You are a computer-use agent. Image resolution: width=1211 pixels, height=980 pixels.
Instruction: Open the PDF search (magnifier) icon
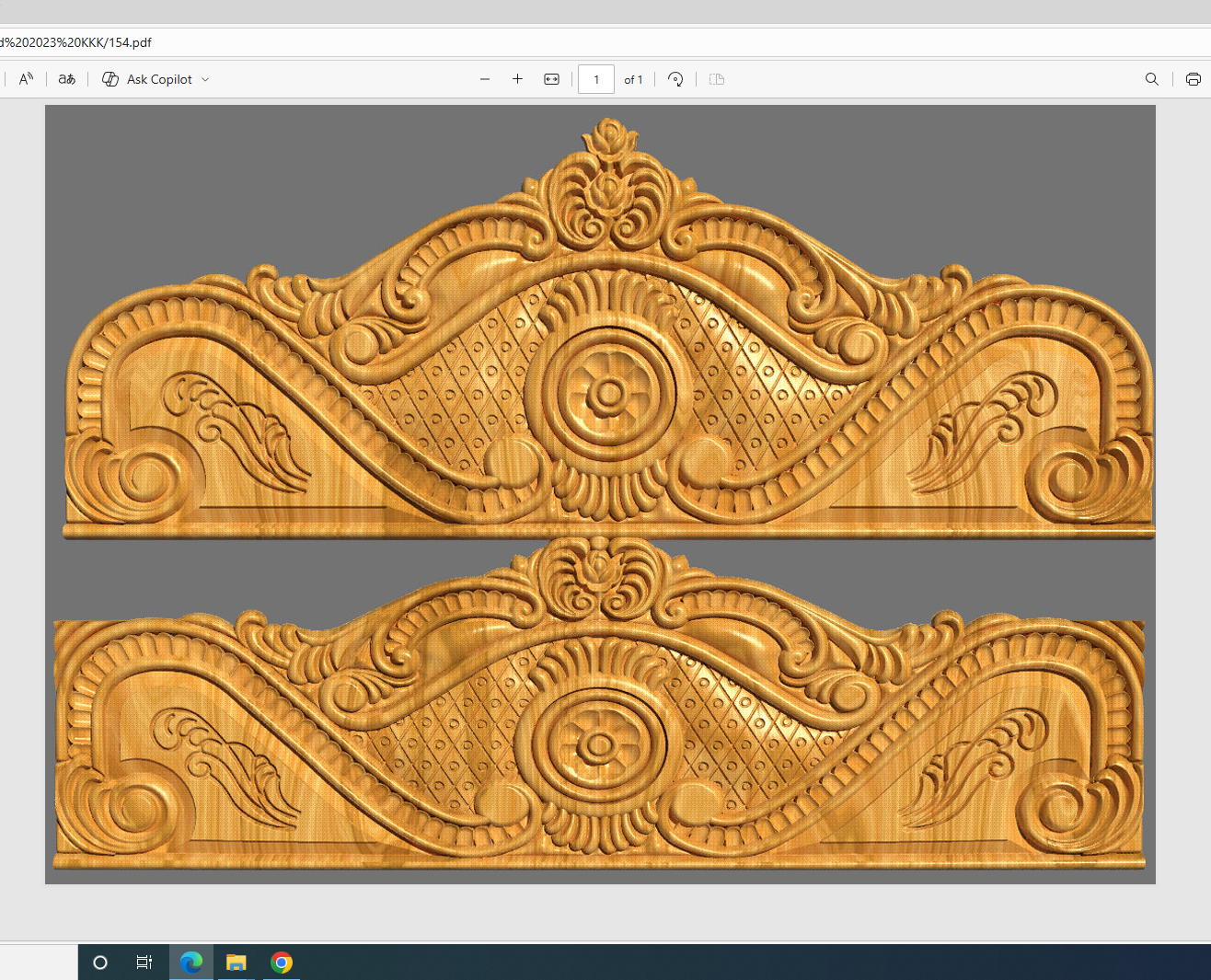1151,79
